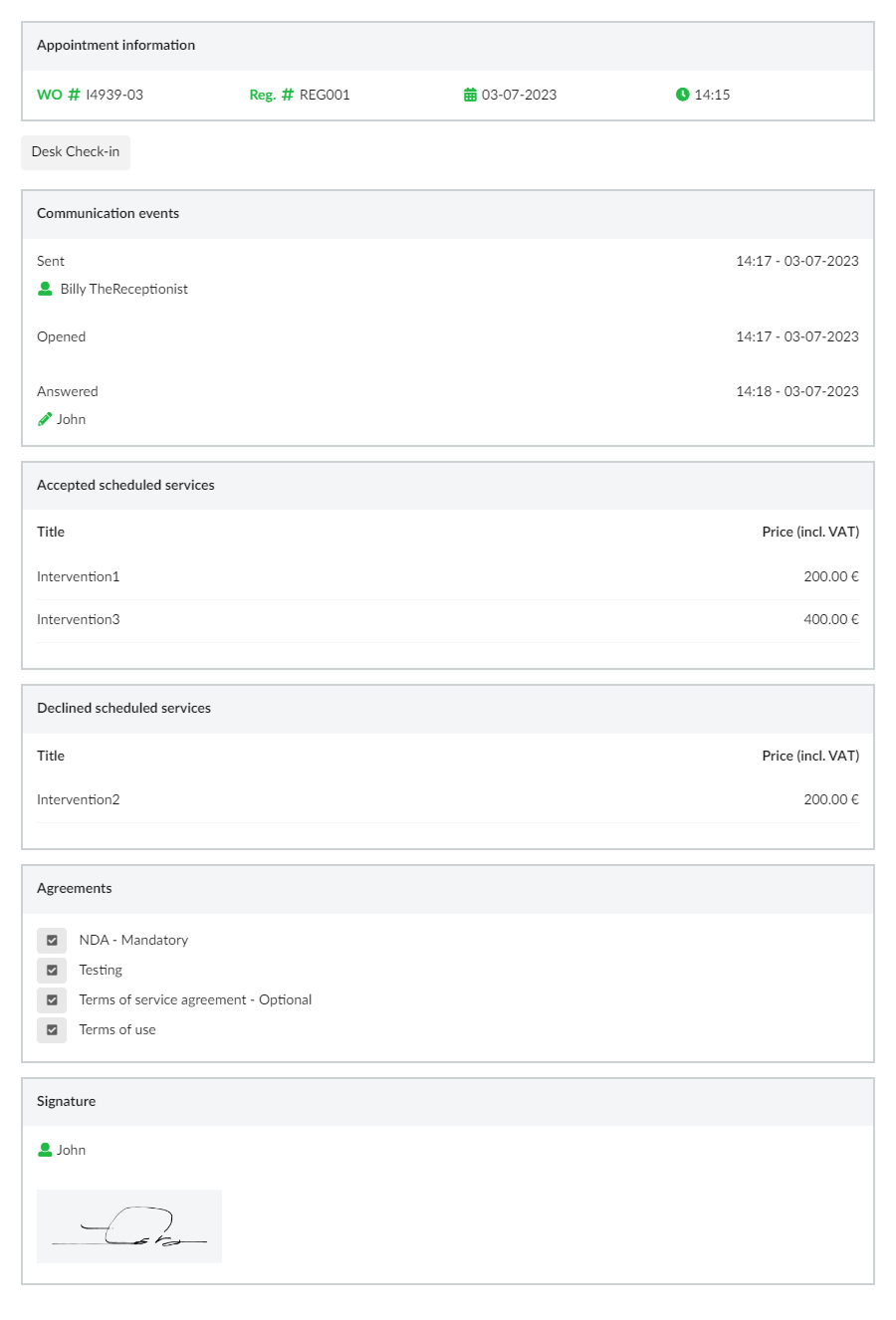This screenshot has height=1320, width=896.
Task: Click the WO hash icon
Action: point(74,95)
